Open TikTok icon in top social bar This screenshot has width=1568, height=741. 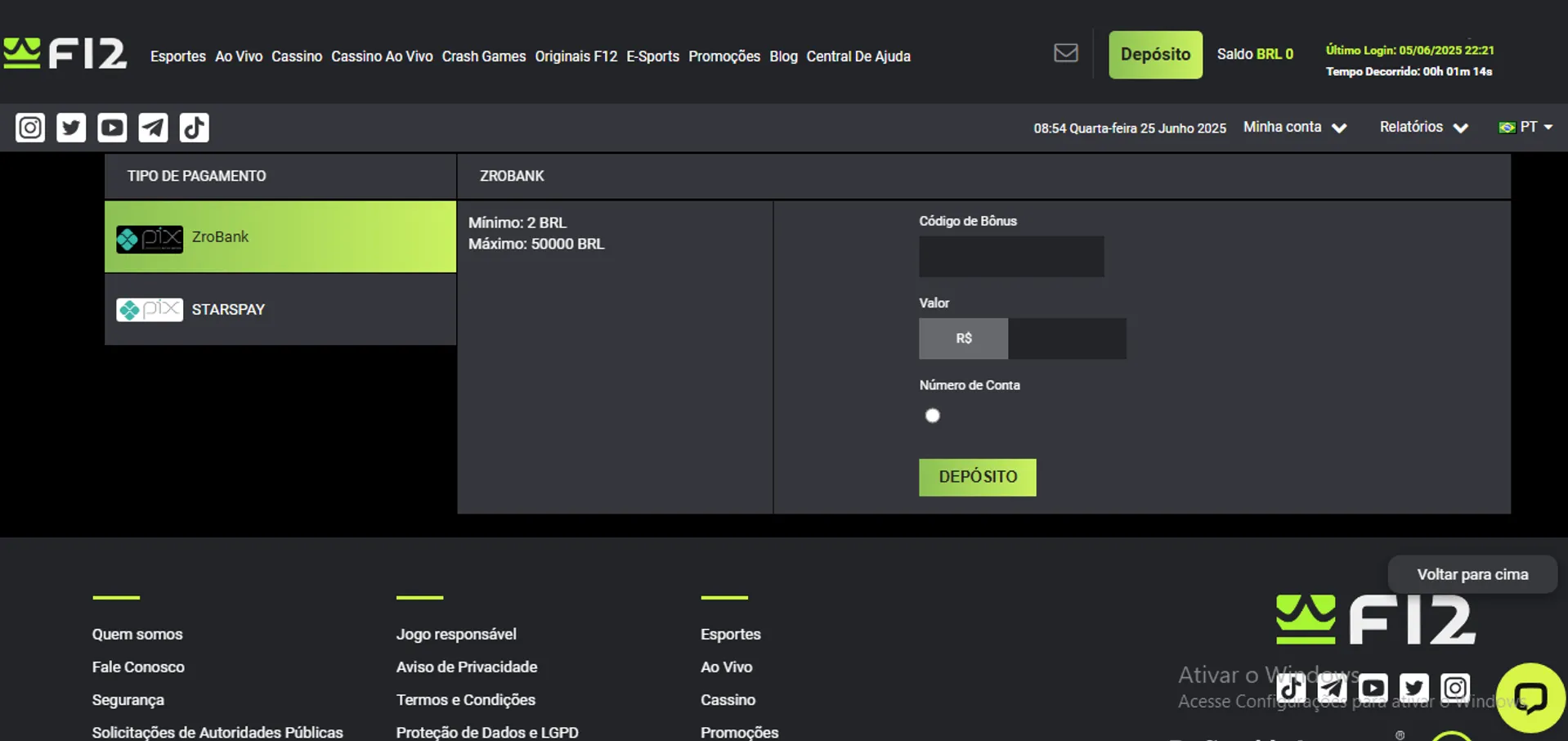[x=194, y=128]
